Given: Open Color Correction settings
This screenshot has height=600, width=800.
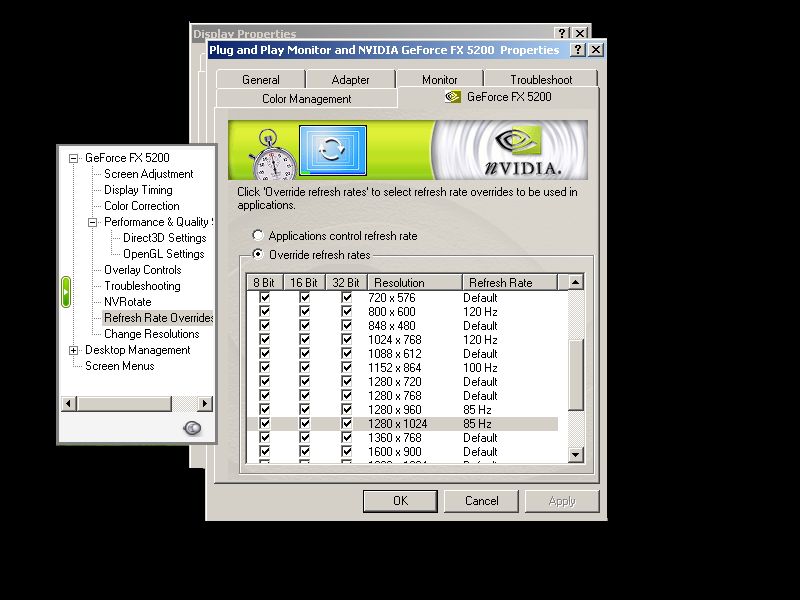Looking at the screenshot, I should click(x=142, y=206).
